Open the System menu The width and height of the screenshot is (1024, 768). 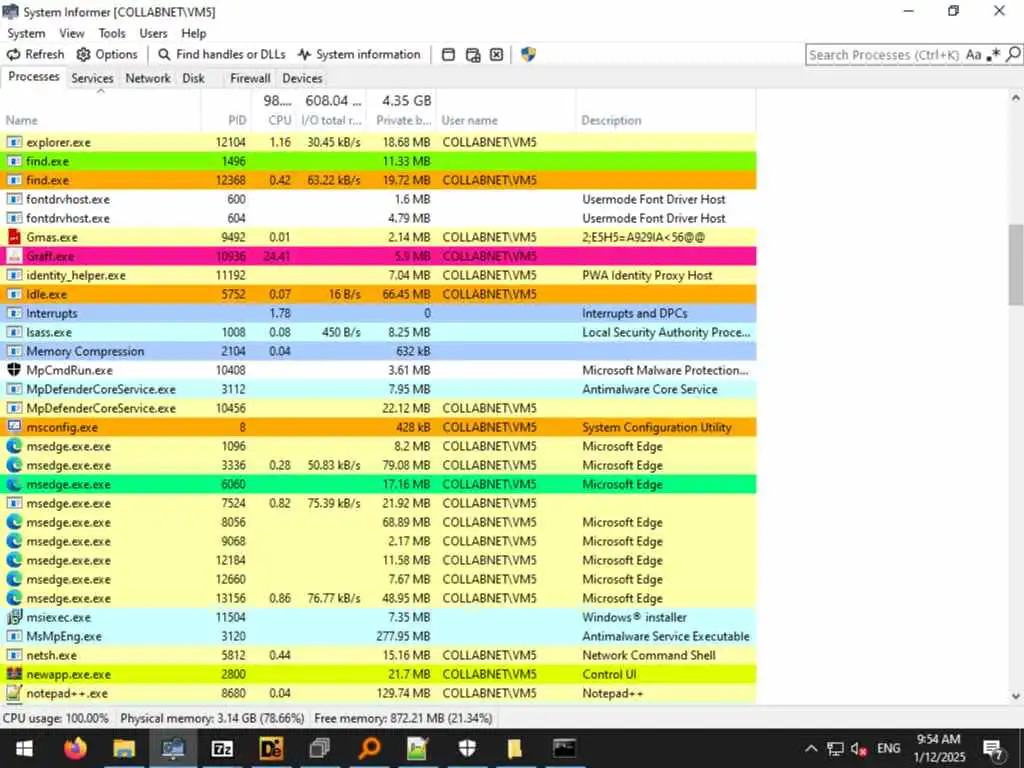click(26, 33)
